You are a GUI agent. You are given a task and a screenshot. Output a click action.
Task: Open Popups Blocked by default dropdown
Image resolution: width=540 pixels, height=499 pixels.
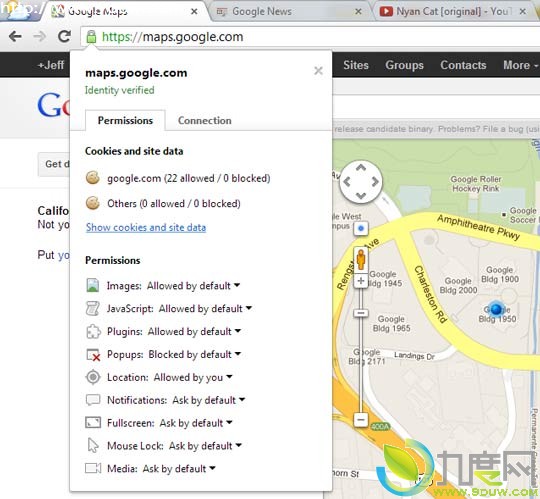[195, 354]
